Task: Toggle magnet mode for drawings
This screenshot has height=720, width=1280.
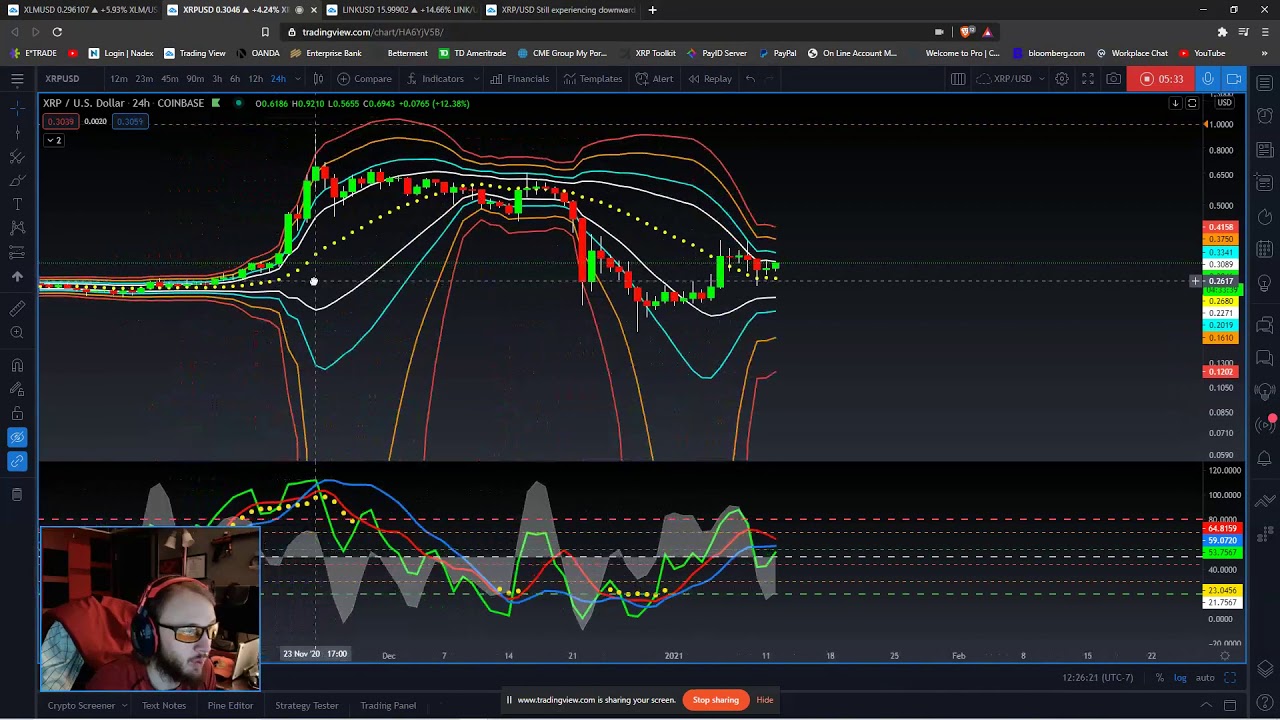Action: point(17,365)
